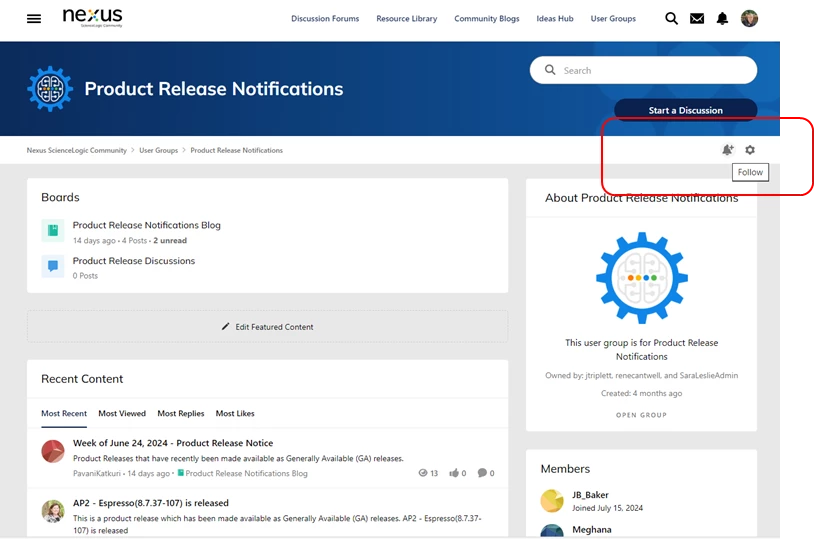The height and width of the screenshot is (540, 815).
Task: Click the 'Members' heading
Action: click(x=565, y=469)
